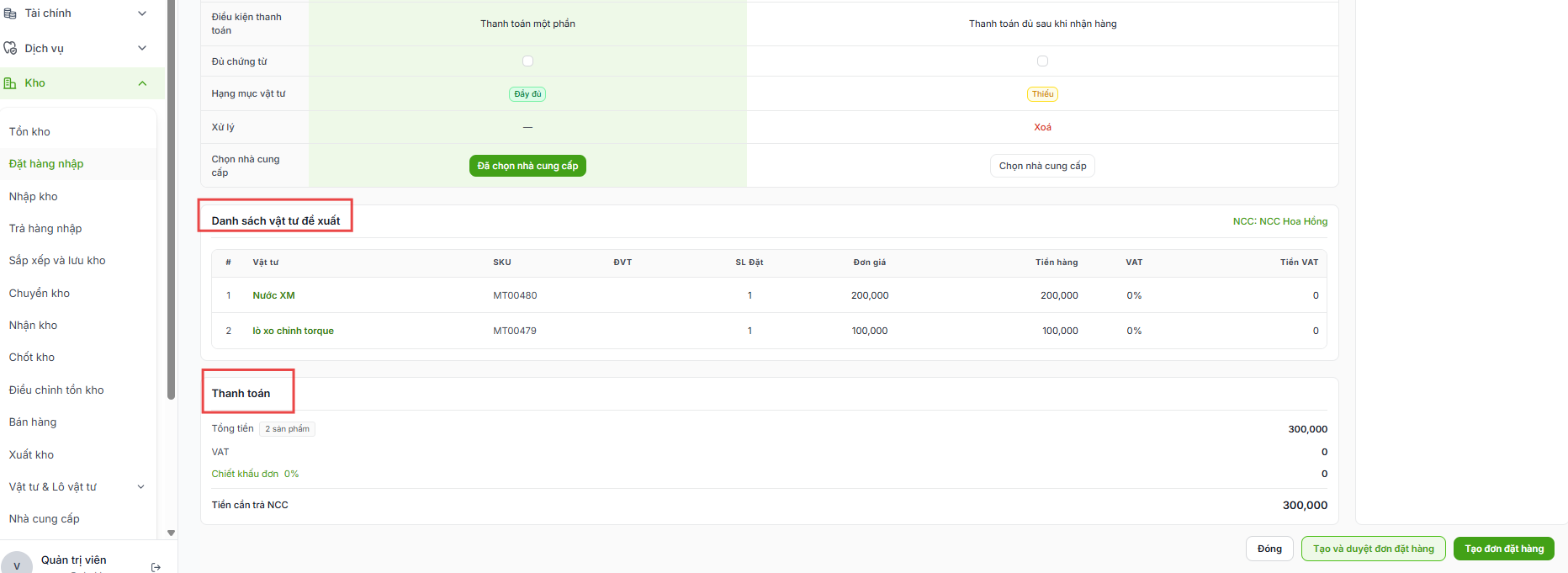Click SKU cell MT00480
Screen dimensions: 1568x573
[x=515, y=295]
